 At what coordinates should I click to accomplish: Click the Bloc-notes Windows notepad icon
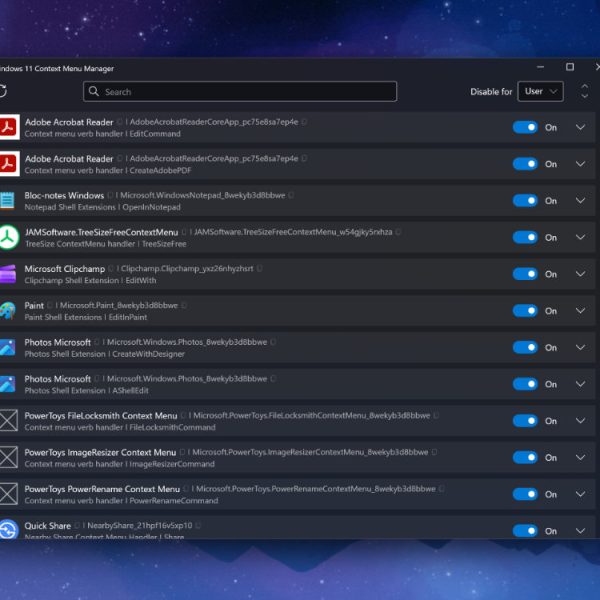click(x=7, y=201)
